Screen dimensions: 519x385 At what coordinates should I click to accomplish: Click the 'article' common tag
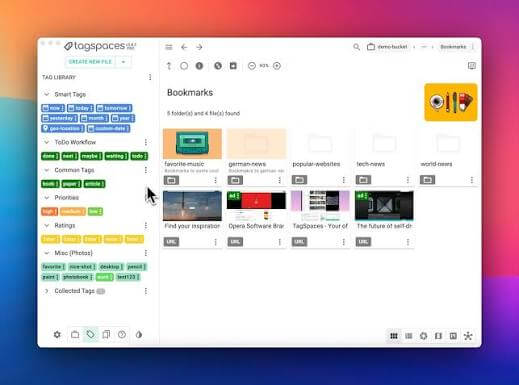point(94,184)
